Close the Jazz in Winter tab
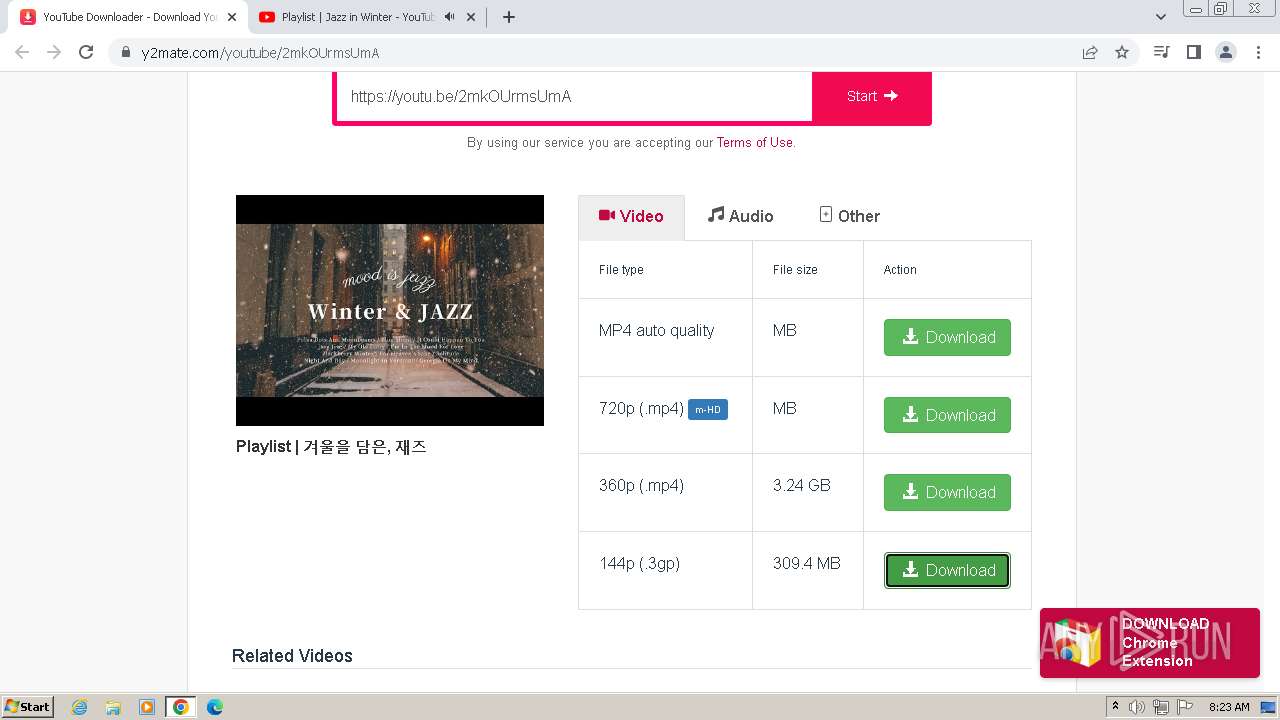 pyautogui.click(x=472, y=17)
